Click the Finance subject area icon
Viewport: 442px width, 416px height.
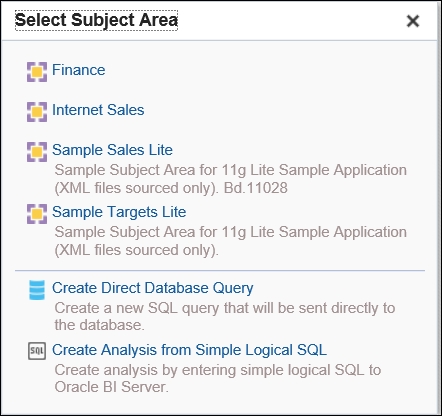coord(37,72)
